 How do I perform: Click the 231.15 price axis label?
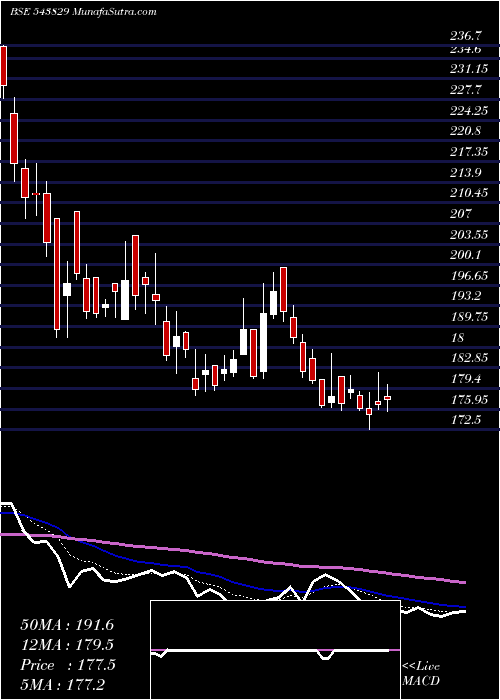click(x=469, y=69)
